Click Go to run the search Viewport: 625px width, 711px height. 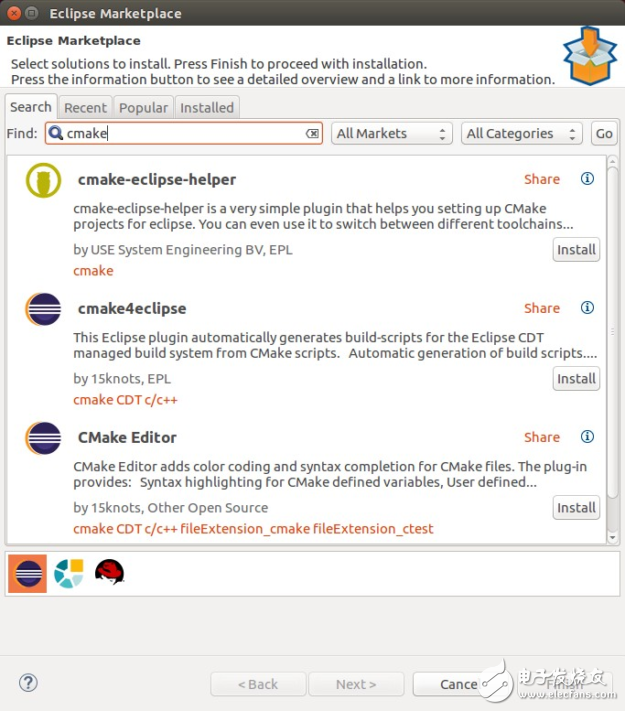(x=604, y=134)
